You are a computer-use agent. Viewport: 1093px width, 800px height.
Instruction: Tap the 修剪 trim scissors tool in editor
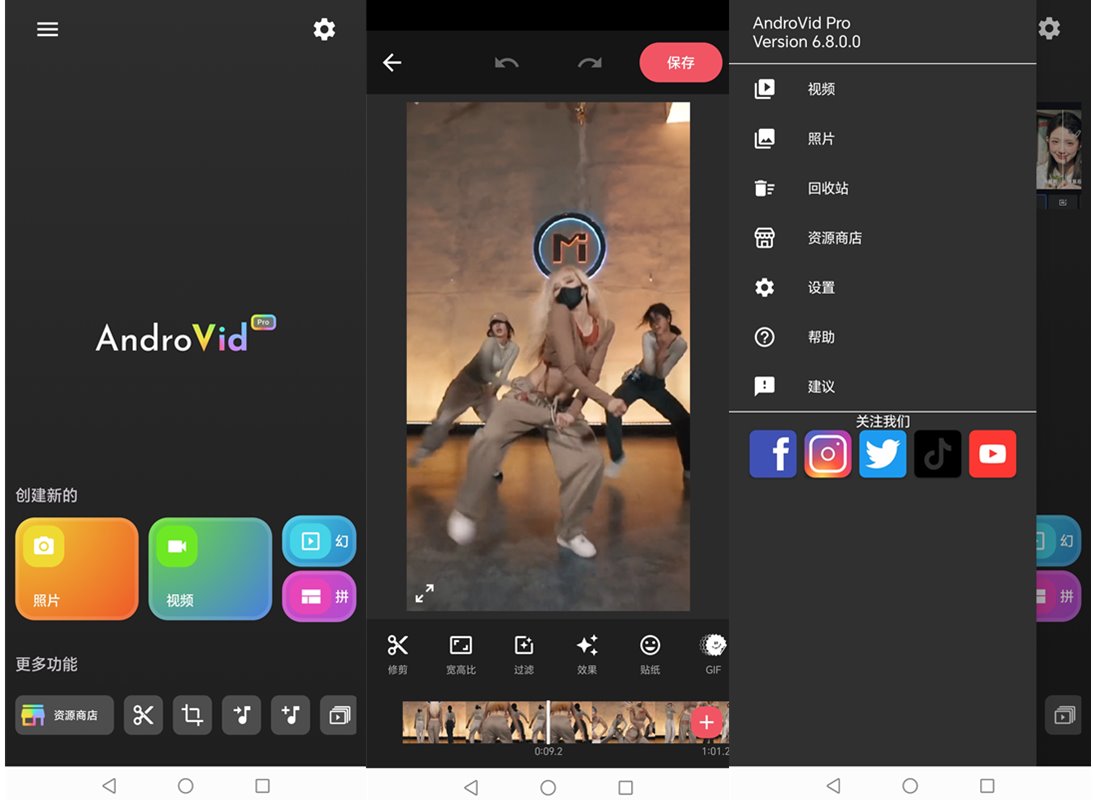[398, 653]
